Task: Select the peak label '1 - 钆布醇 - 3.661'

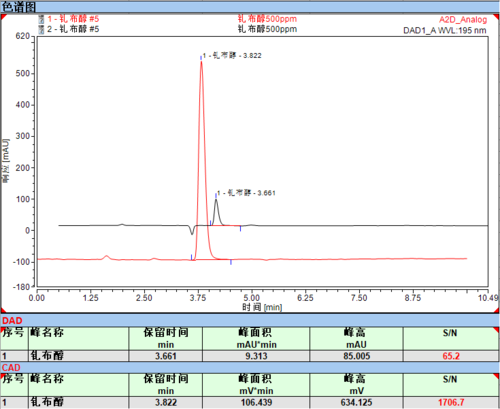Action: pyautogui.click(x=246, y=193)
